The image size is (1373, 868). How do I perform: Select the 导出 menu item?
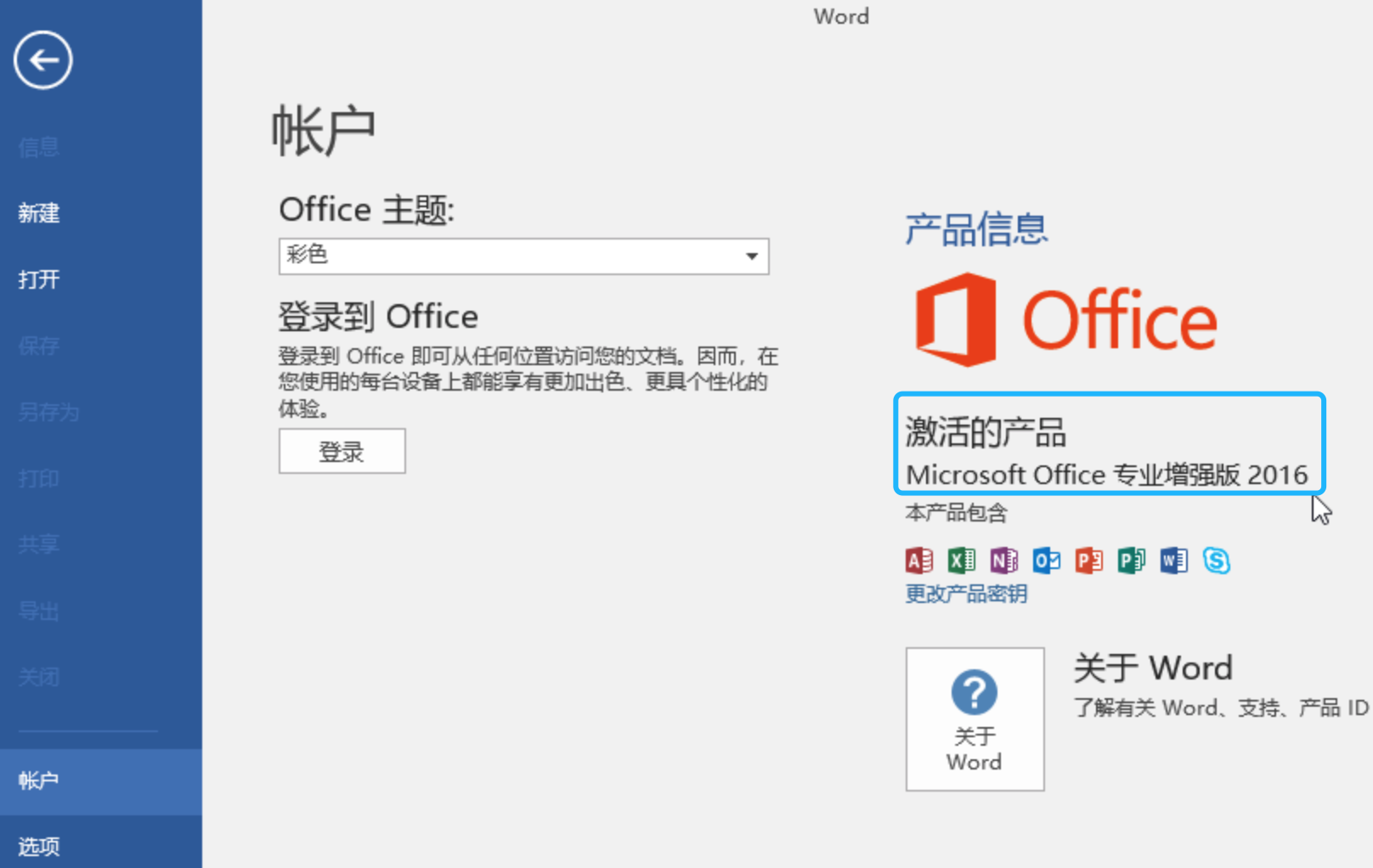(38, 611)
